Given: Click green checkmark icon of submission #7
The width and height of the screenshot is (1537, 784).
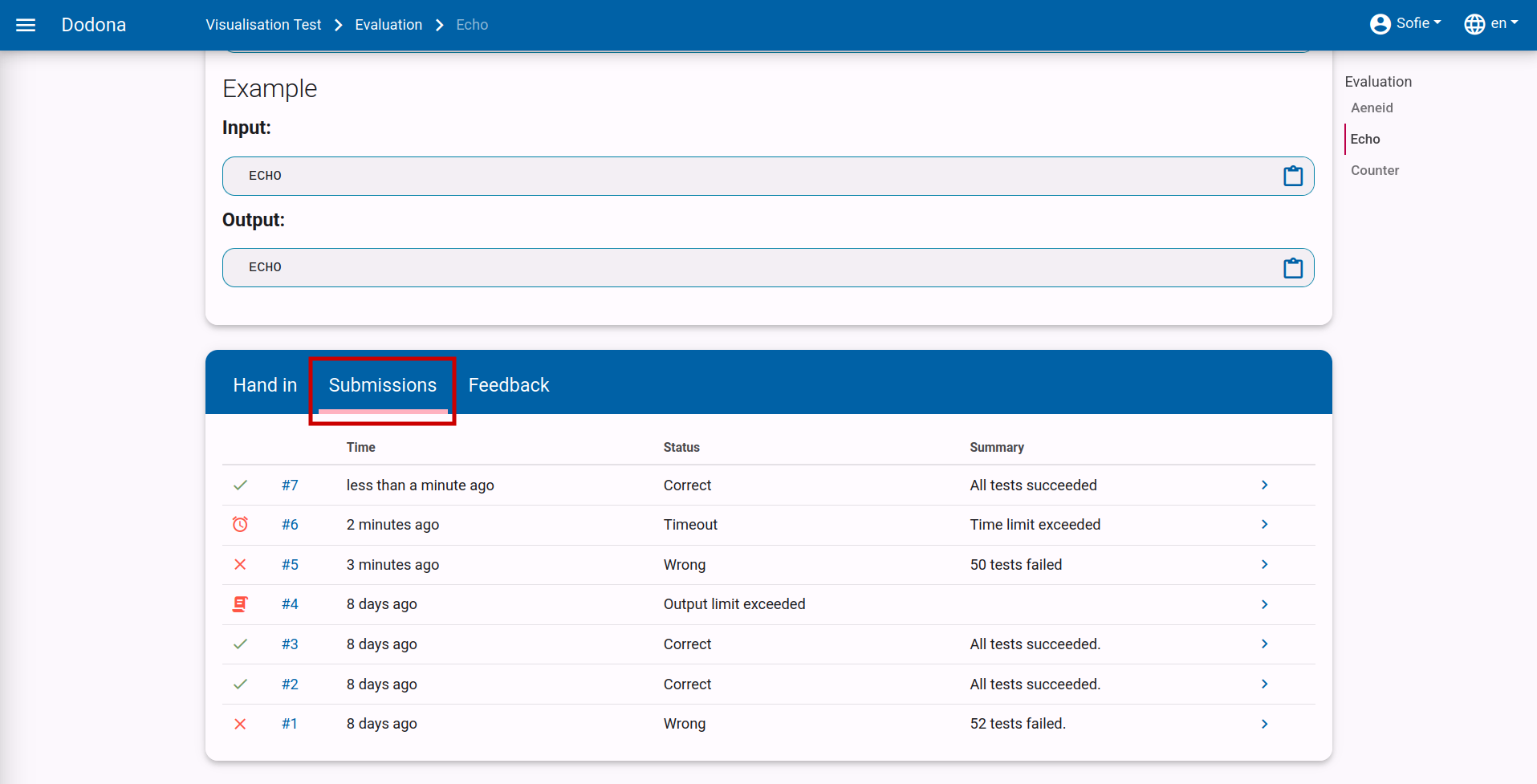Looking at the screenshot, I should [x=240, y=485].
